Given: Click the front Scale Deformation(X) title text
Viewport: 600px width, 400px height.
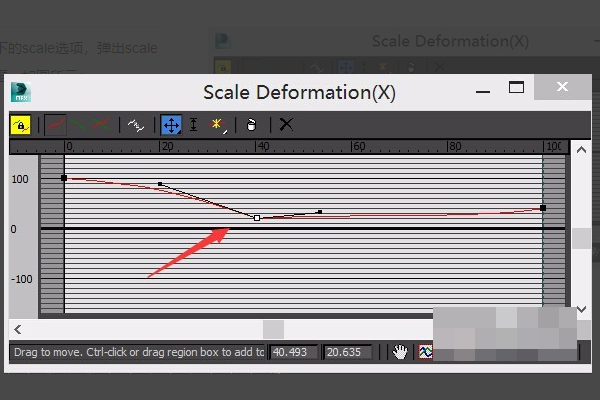Looking at the screenshot, I should (x=299, y=93).
